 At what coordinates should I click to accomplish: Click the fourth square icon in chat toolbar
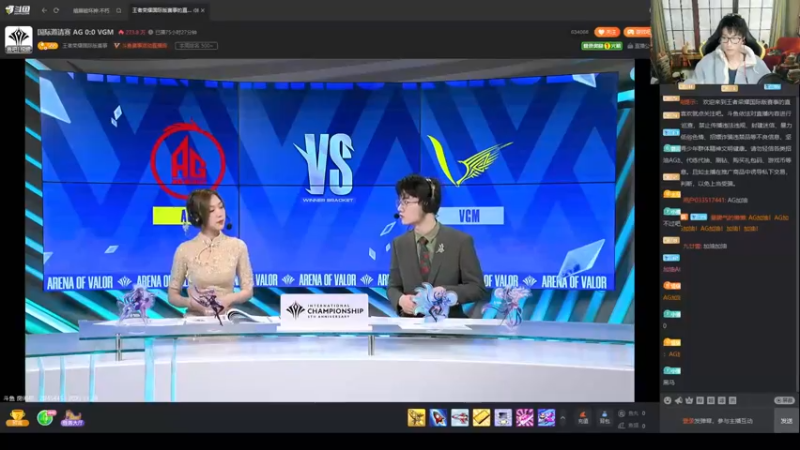coord(733,401)
